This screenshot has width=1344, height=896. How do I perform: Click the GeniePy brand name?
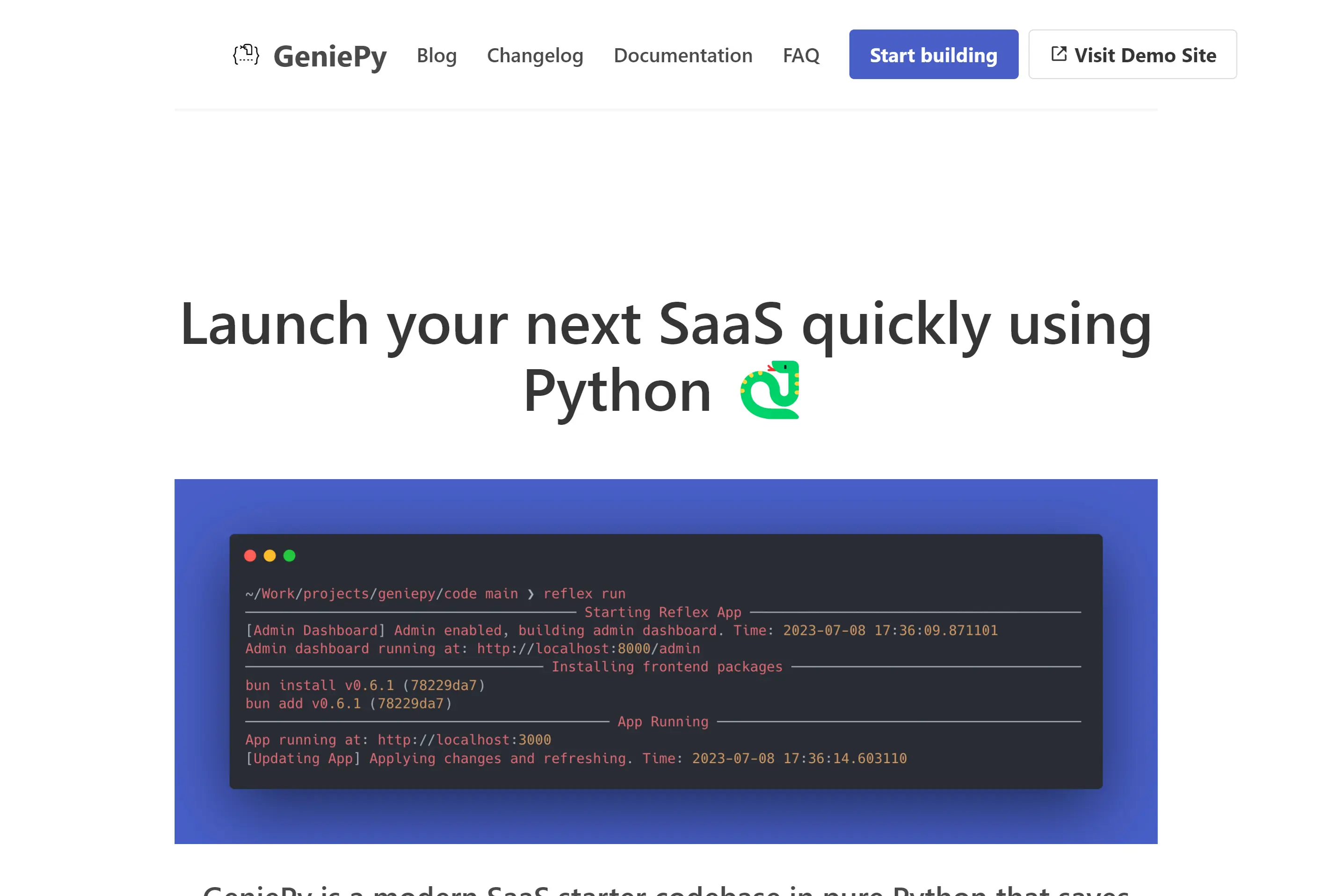click(x=330, y=56)
